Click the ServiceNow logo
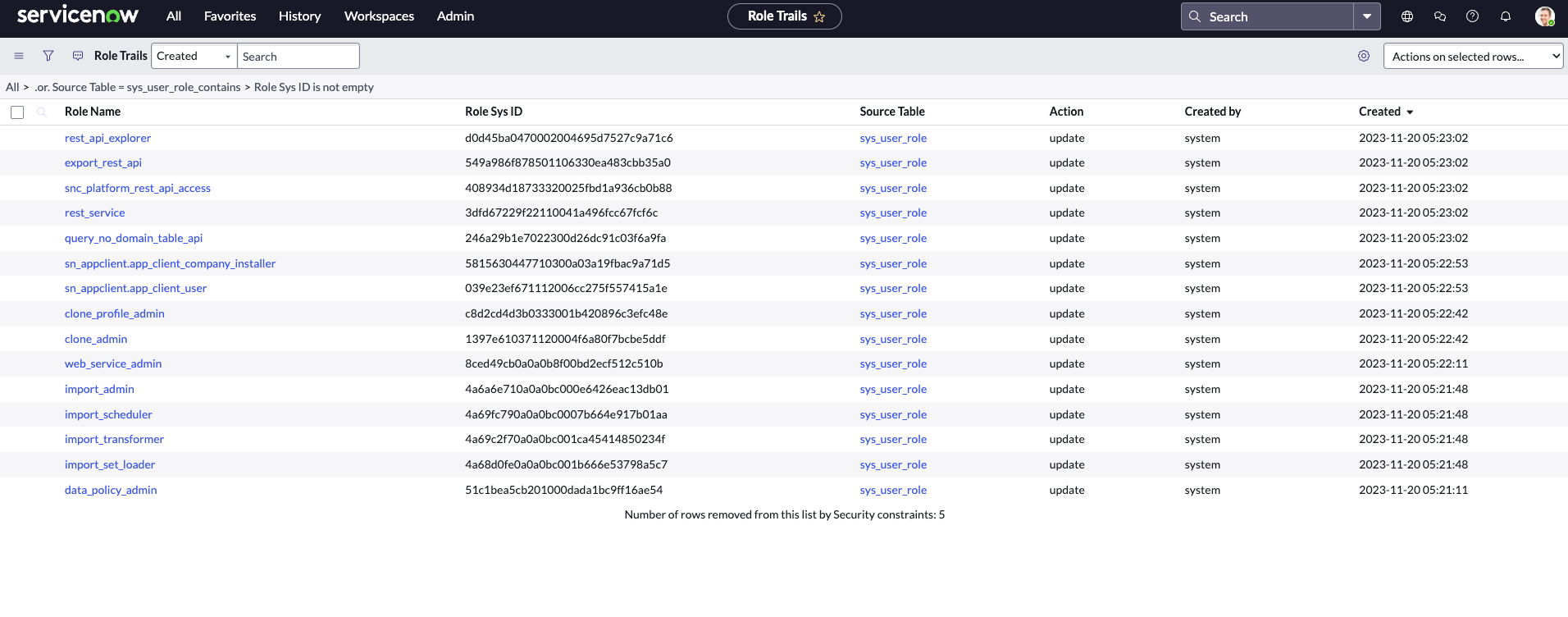The image size is (1568, 617). coord(78,15)
